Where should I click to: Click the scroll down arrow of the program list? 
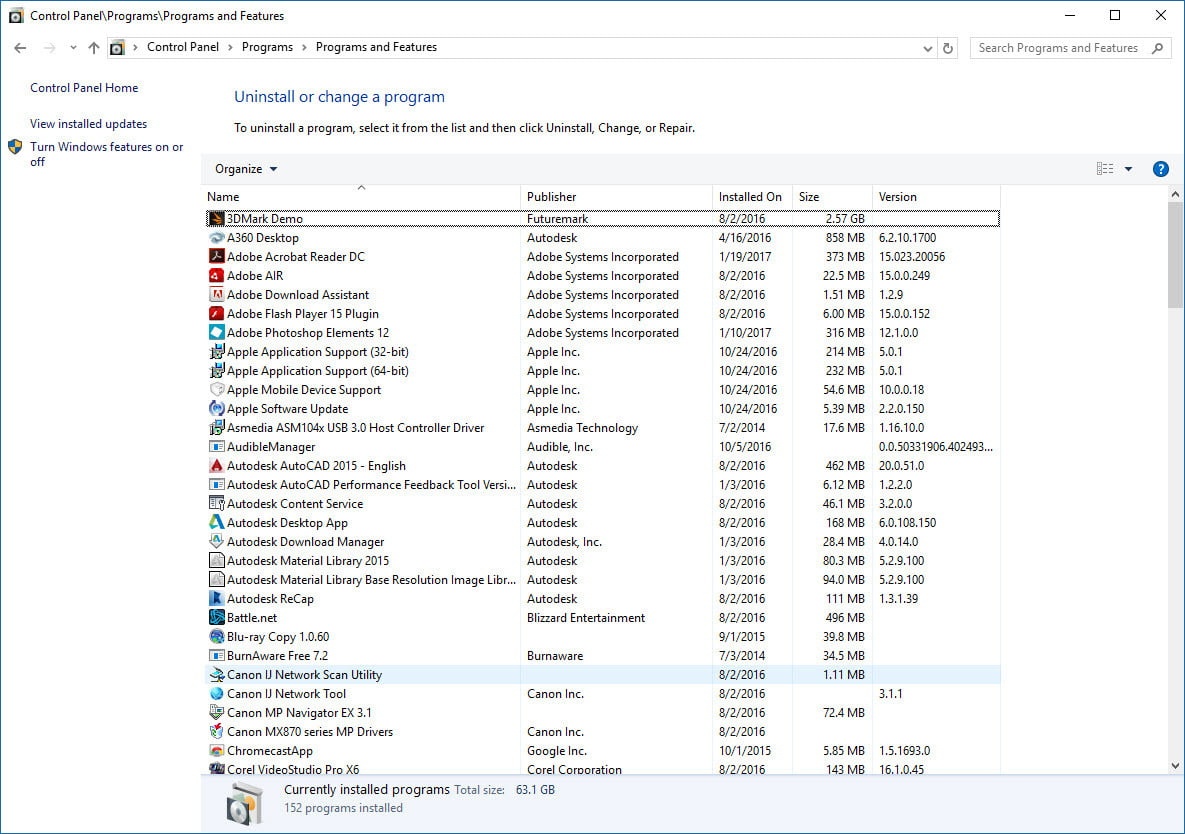tap(1175, 766)
